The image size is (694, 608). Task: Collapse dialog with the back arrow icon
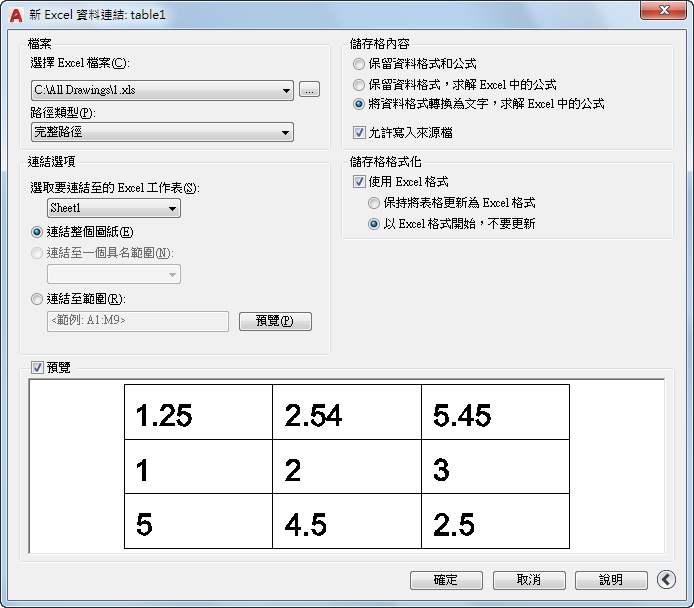click(666, 579)
